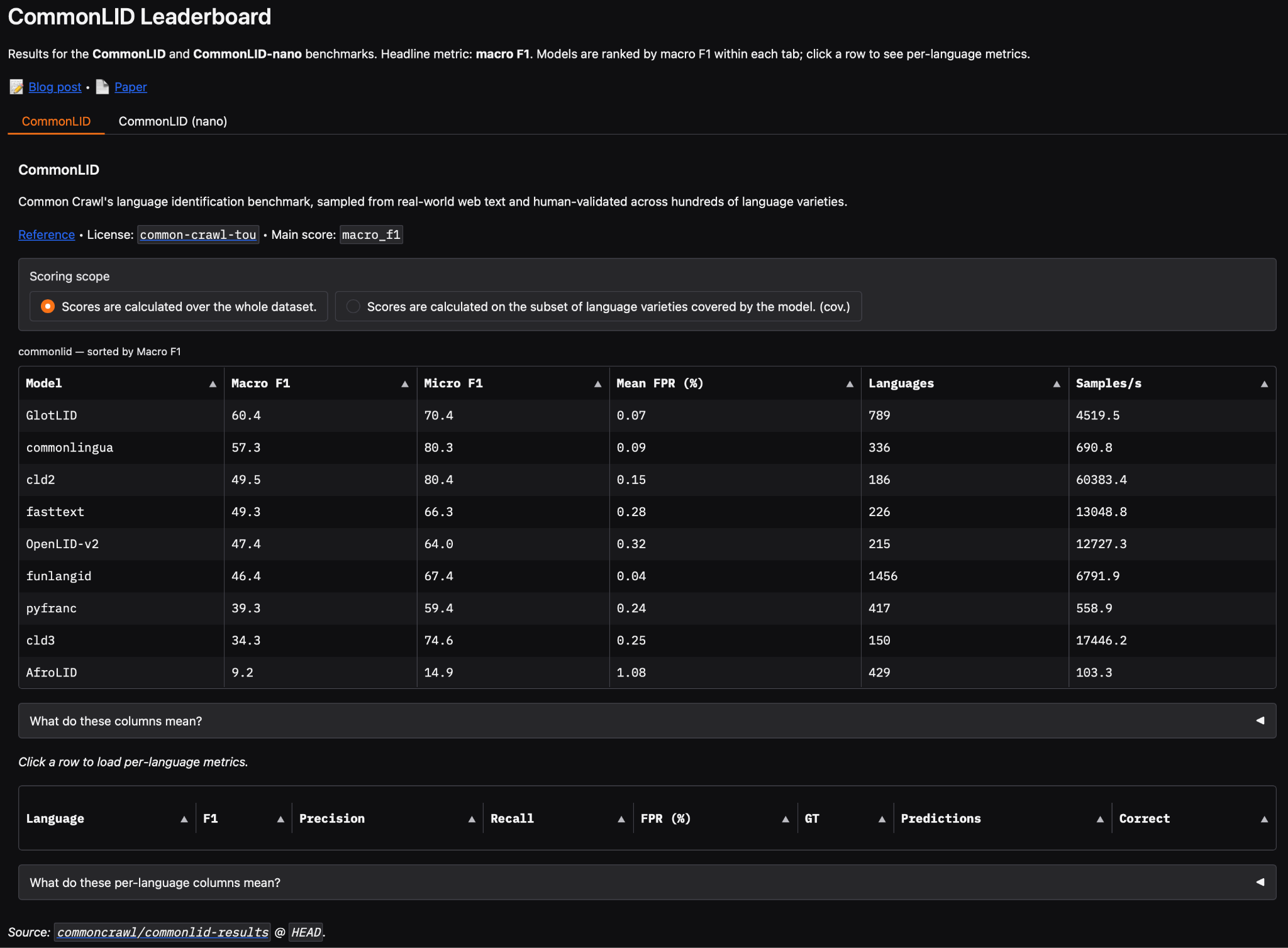1288x948 pixels.
Task: Select the pyfranc row
Action: [x=647, y=608]
